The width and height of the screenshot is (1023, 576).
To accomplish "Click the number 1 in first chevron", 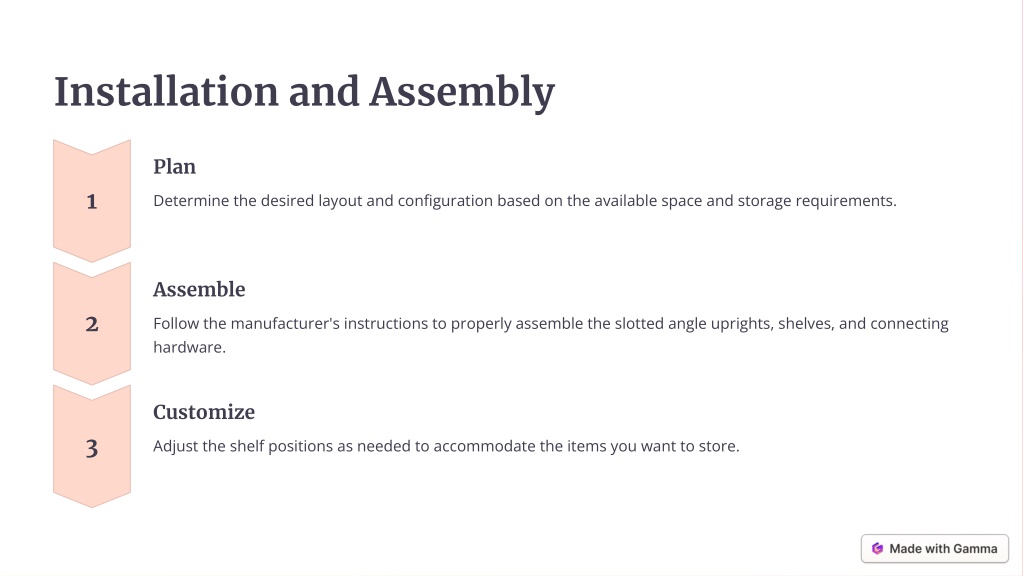I will pyautogui.click(x=92, y=202).
